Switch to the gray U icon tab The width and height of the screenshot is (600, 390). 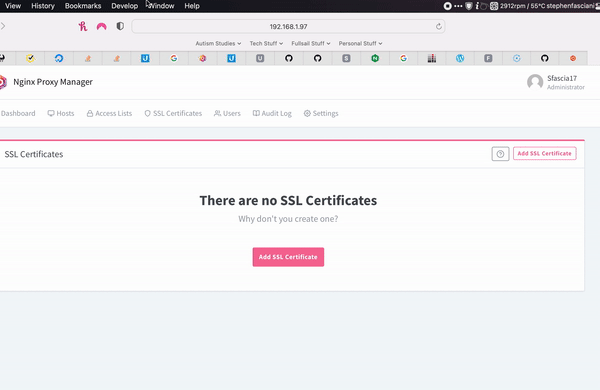(x=260, y=58)
